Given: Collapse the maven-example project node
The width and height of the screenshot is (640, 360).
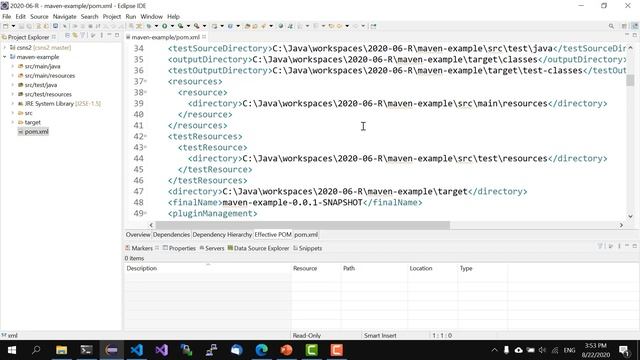Looking at the screenshot, I should (x=5, y=57).
